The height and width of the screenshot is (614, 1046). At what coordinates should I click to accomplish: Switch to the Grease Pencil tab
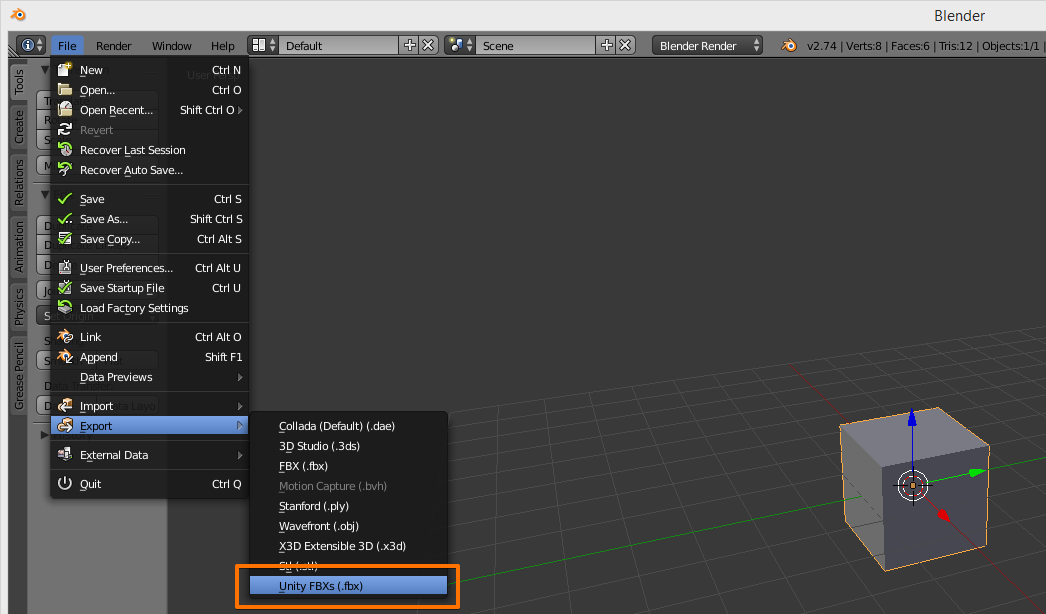coord(19,376)
